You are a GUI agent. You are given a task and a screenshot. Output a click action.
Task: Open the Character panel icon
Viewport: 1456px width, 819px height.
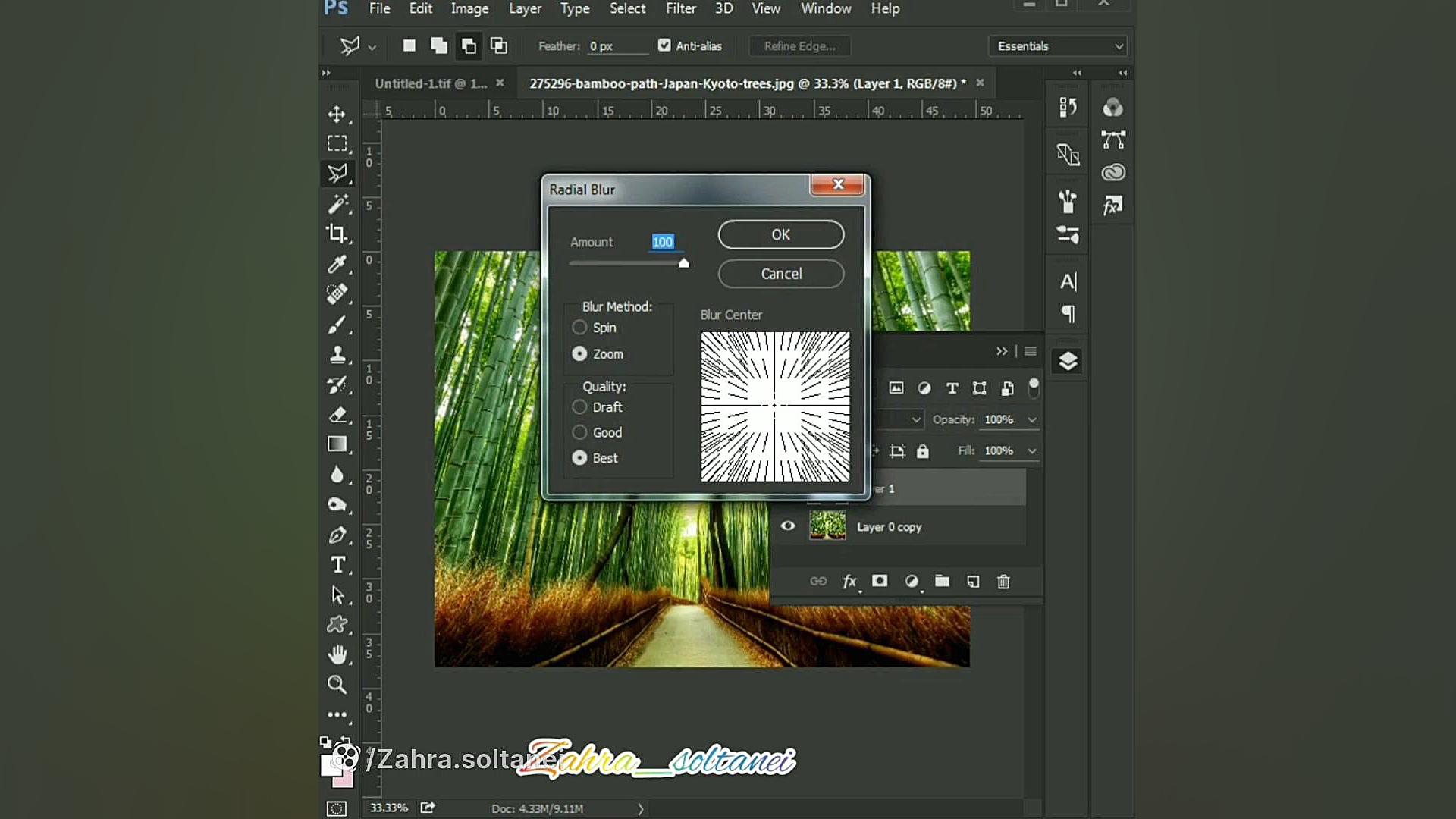click(x=1068, y=282)
